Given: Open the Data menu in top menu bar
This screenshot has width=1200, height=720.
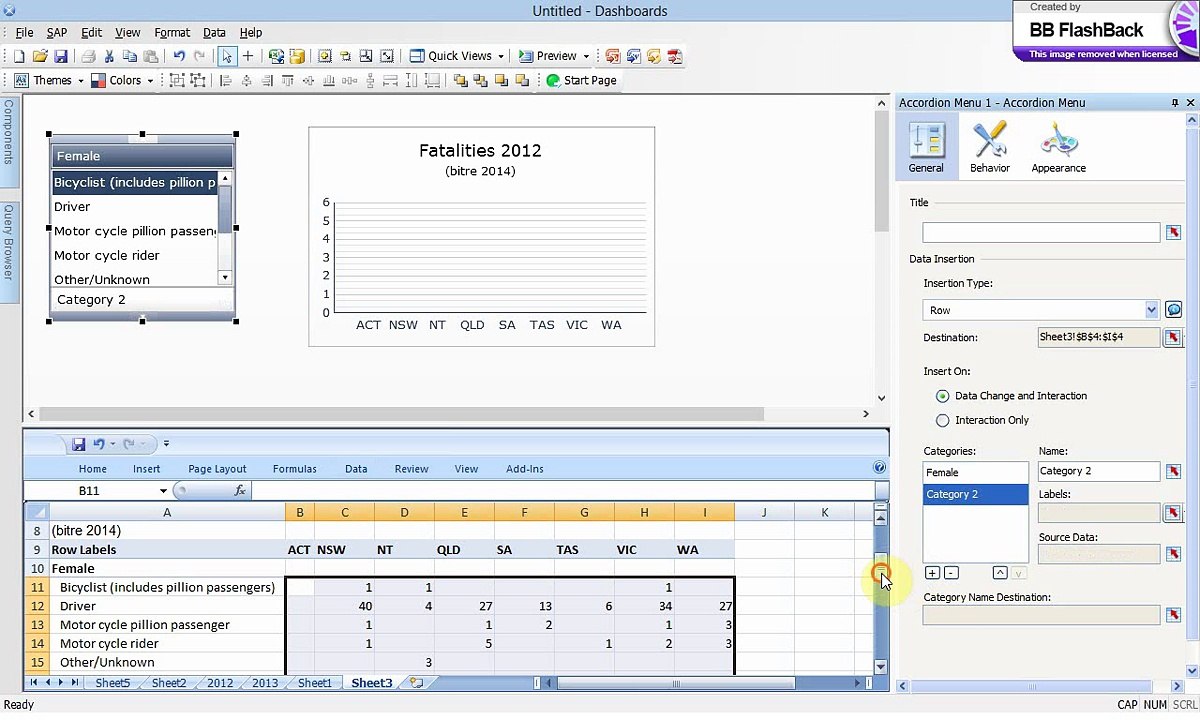Looking at the screenshot, I should pyautogui.click(x=214, y=33).
